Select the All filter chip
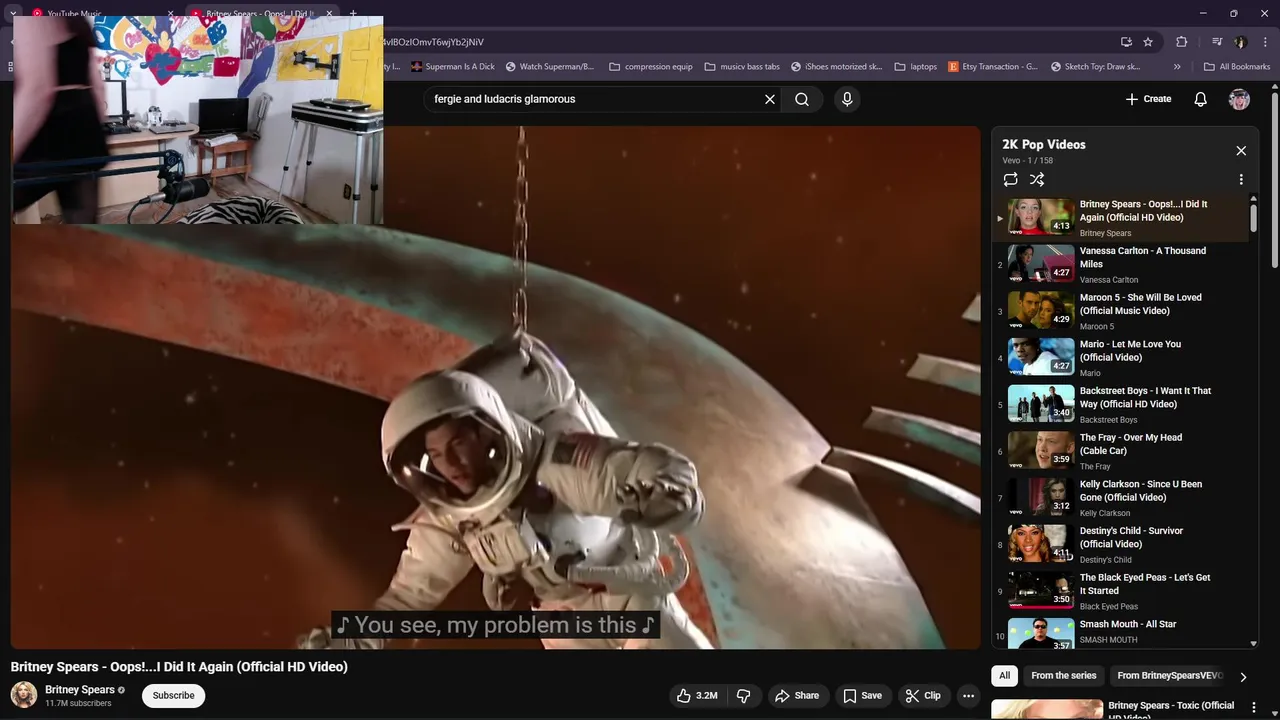 point(1004,676)
